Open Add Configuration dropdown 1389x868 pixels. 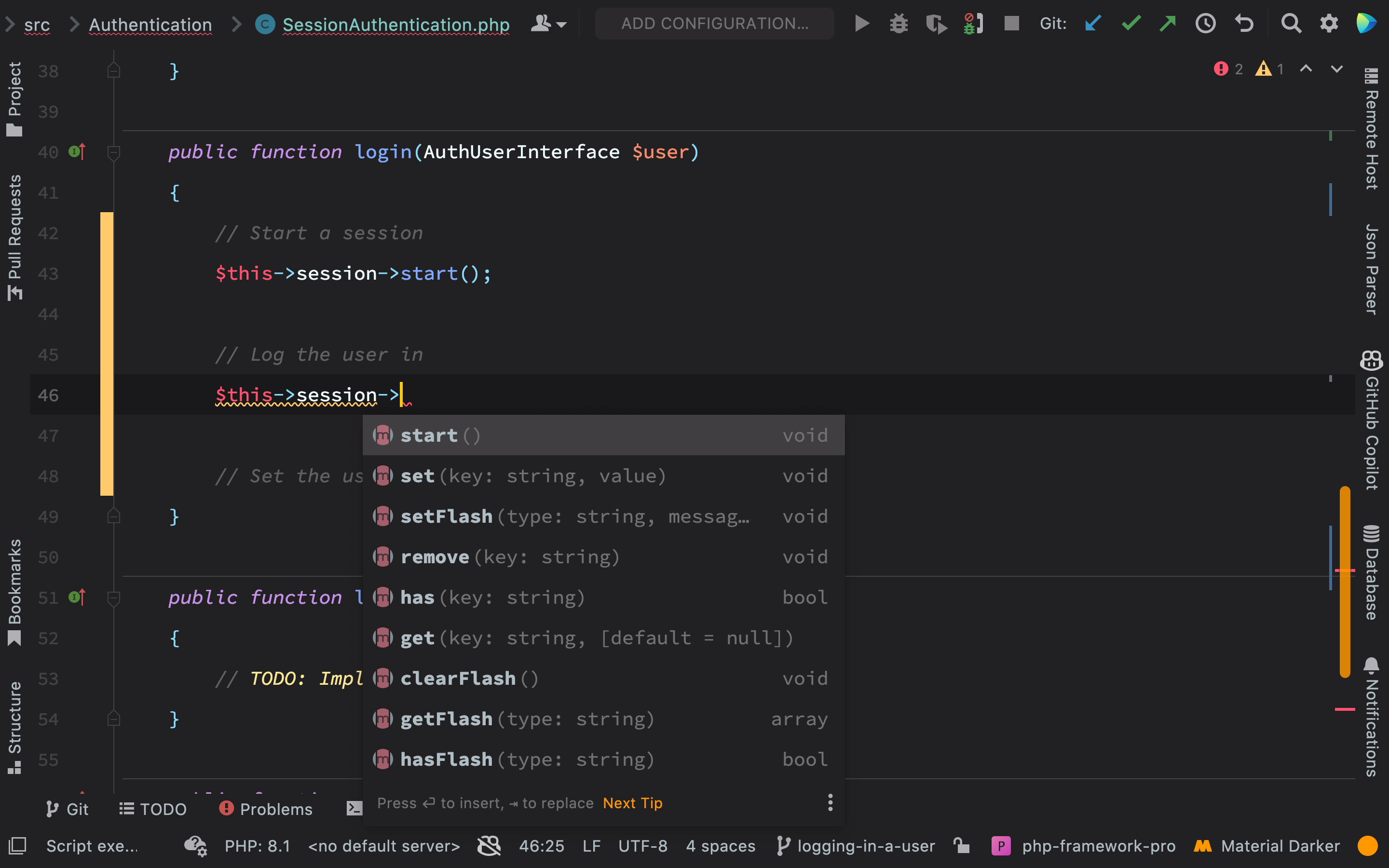pos(715,24)
